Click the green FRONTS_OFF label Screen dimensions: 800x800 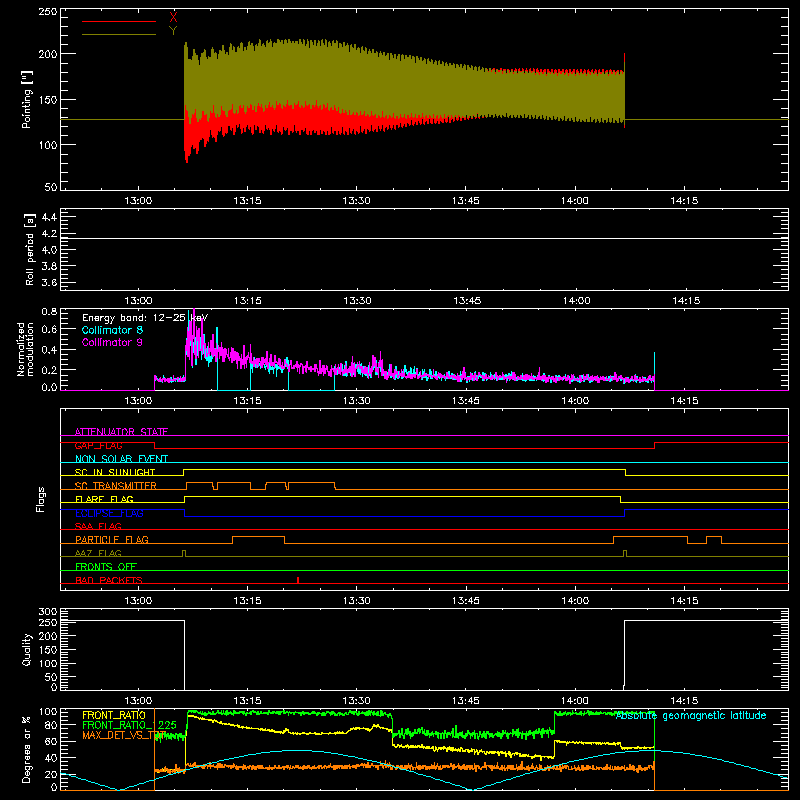point(106,566)
